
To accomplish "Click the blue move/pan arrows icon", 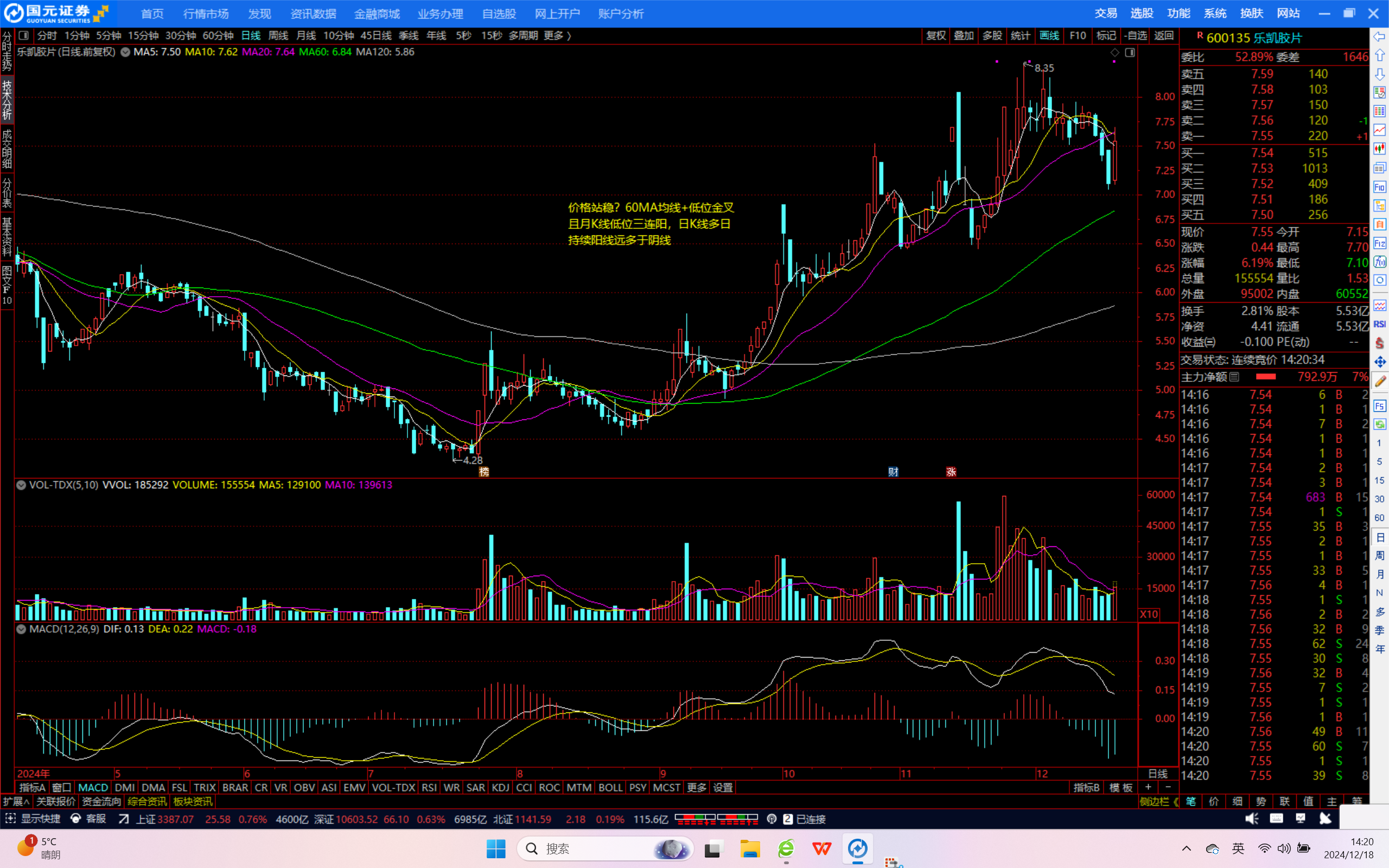I will tap(1379, 362).
